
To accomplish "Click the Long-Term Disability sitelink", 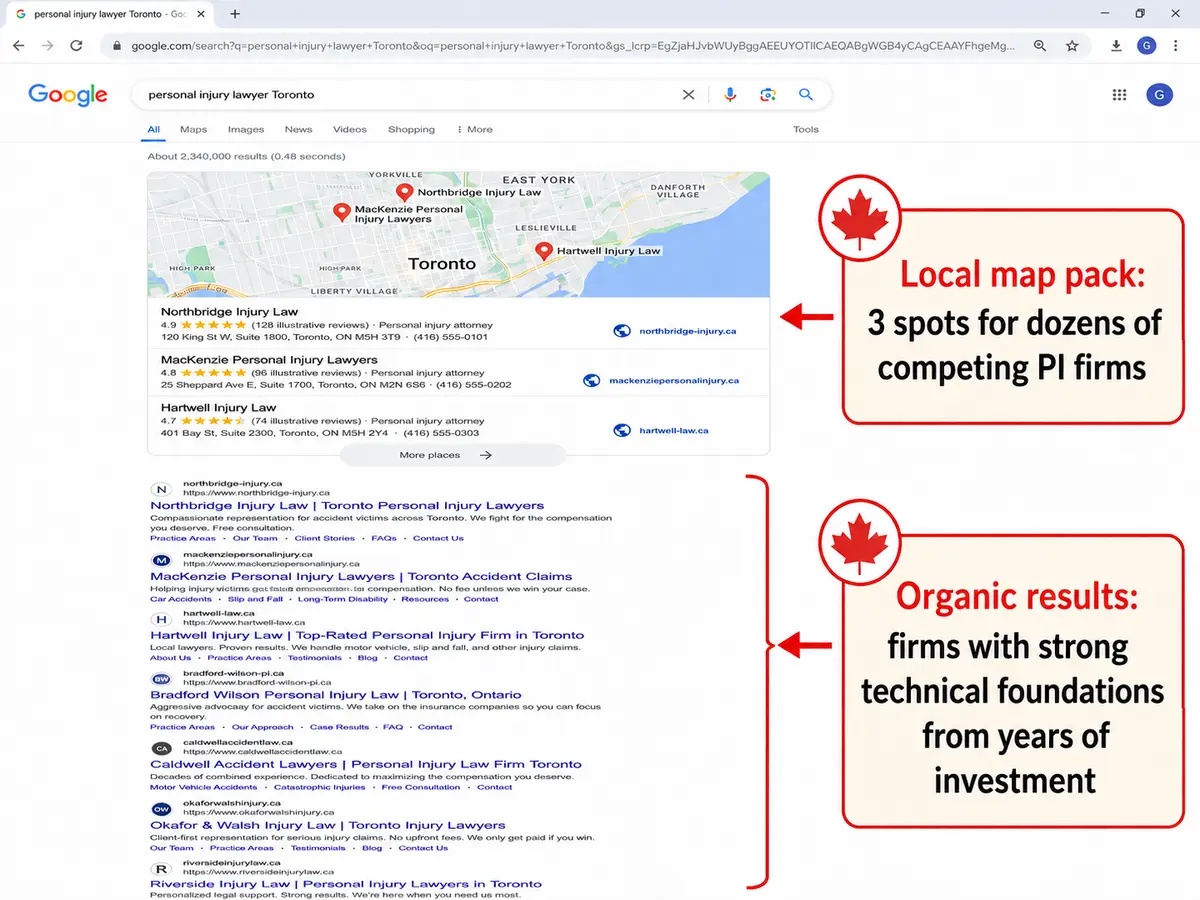I will pos(343,599).
